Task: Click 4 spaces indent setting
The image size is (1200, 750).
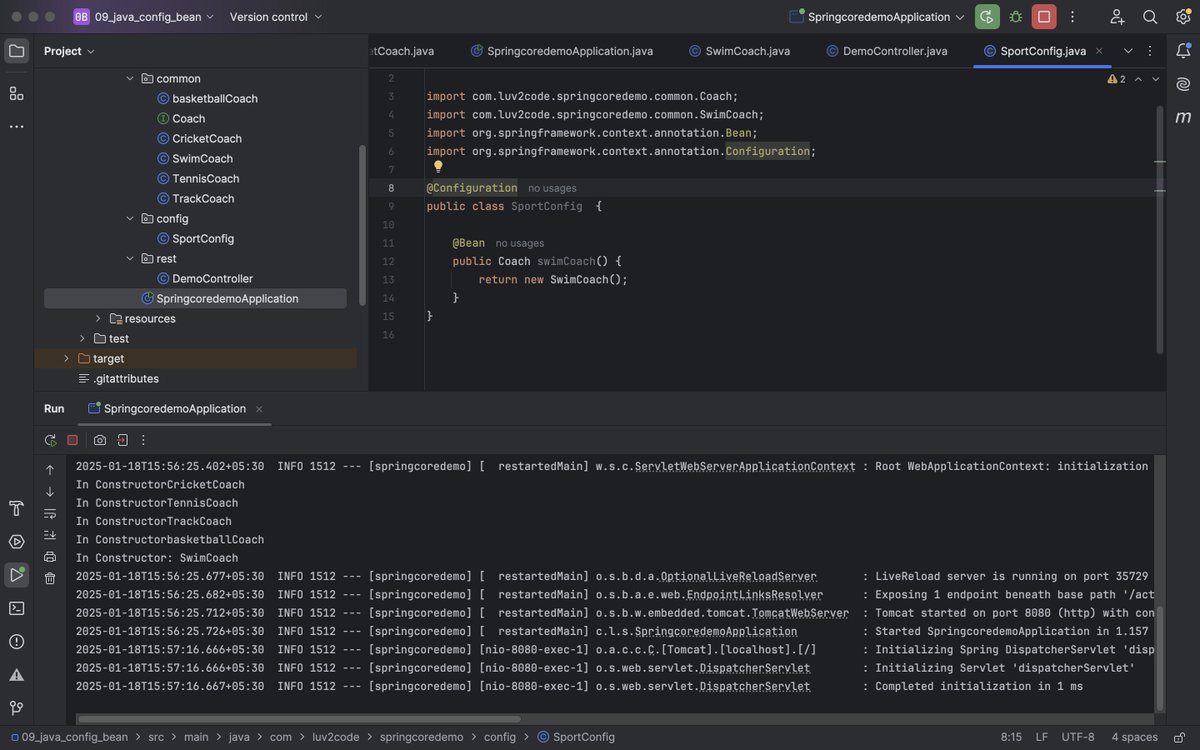Action: [1135, 737]
